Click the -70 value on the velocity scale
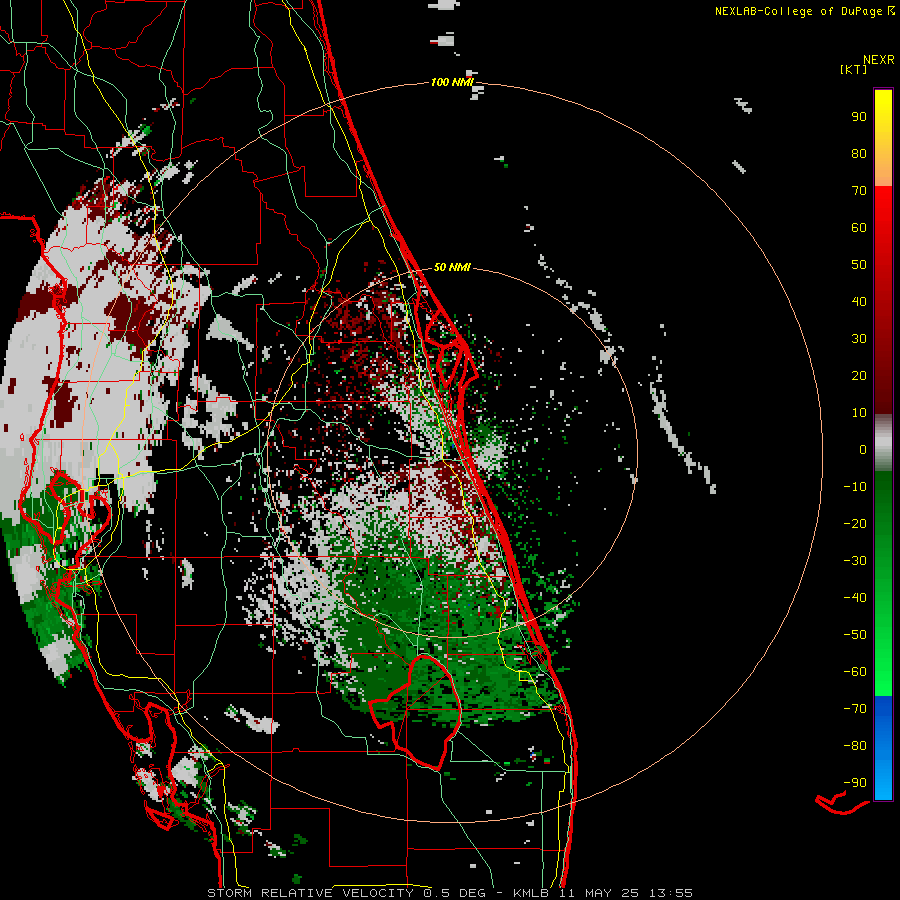The width and height of the screenshot is (900, 900). 855,709
